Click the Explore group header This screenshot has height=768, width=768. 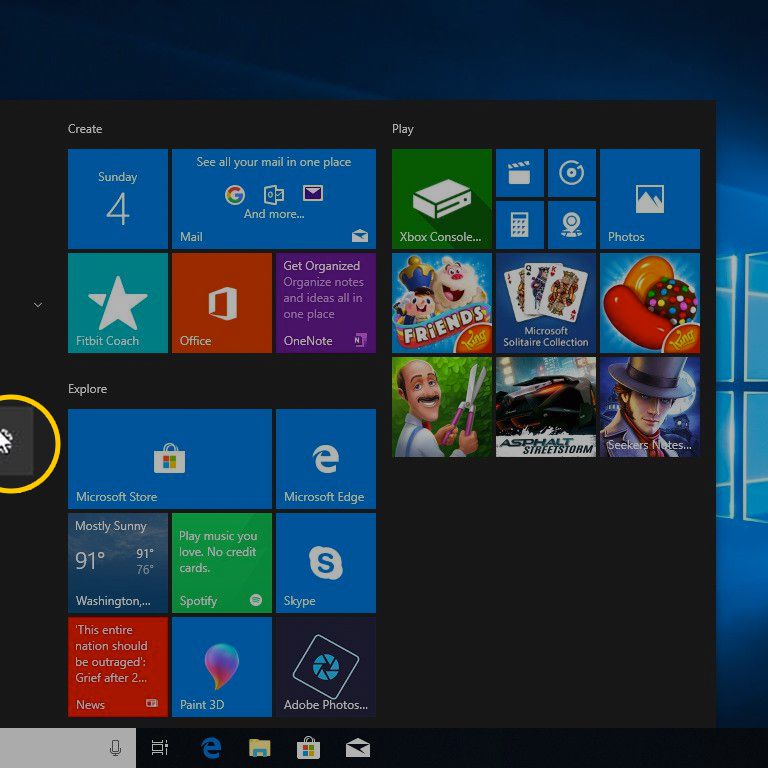click(x=87, y=389)
